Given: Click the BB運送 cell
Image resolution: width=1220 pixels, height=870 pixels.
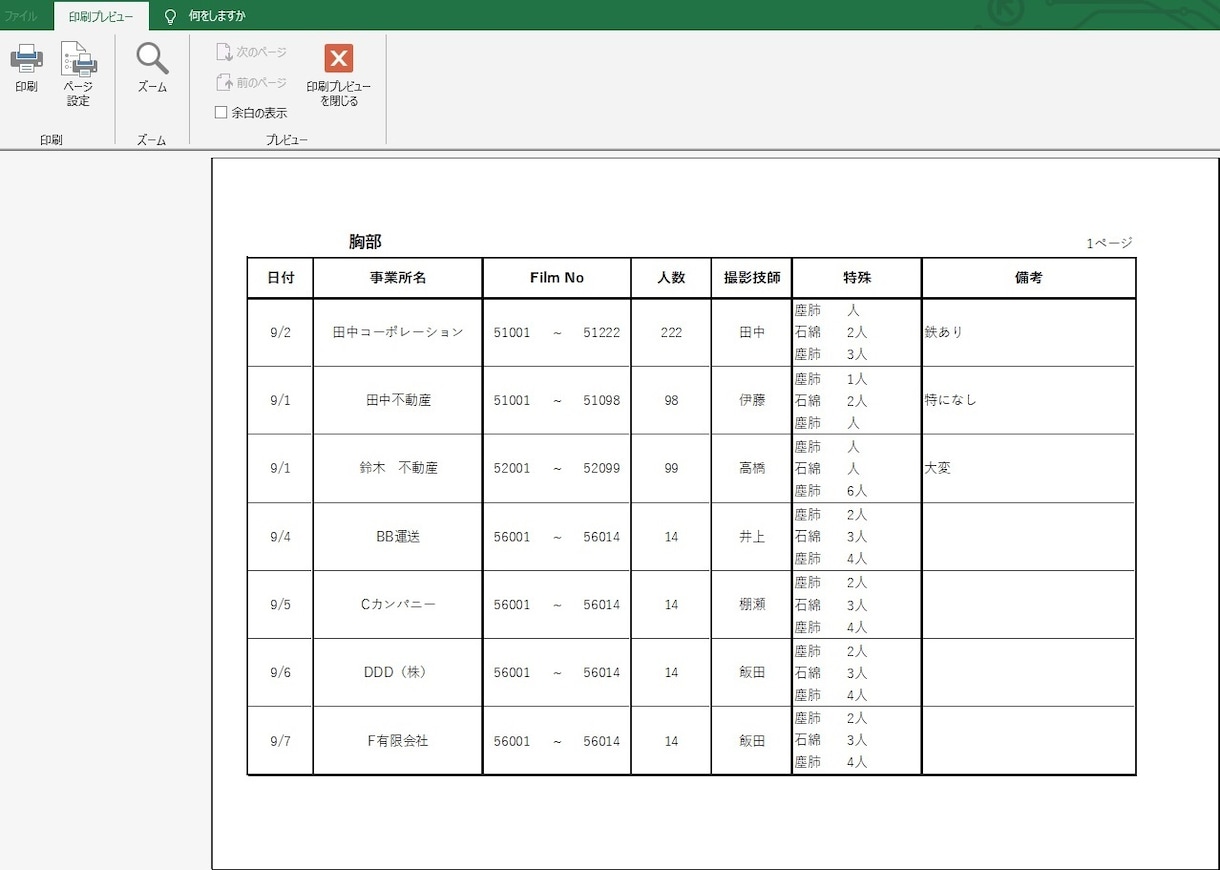Looking at the screenshot, I should (x=398, y=537).
